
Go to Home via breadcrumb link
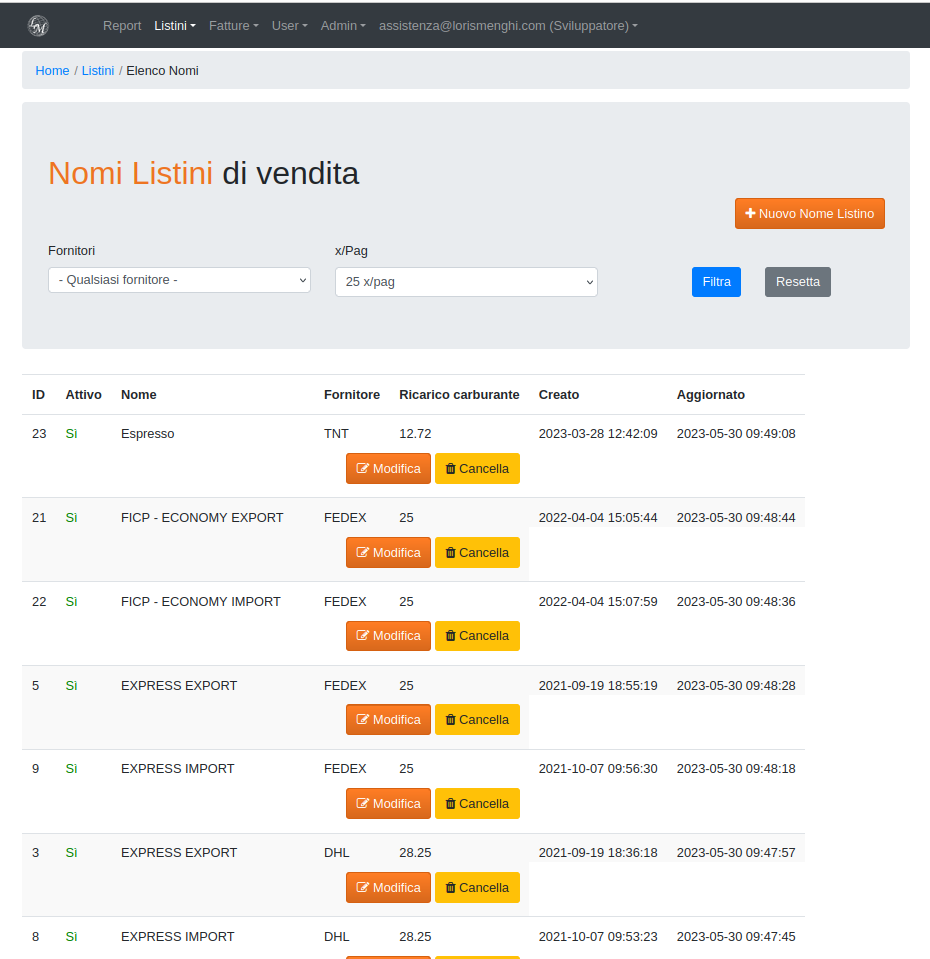pos(52,71)
